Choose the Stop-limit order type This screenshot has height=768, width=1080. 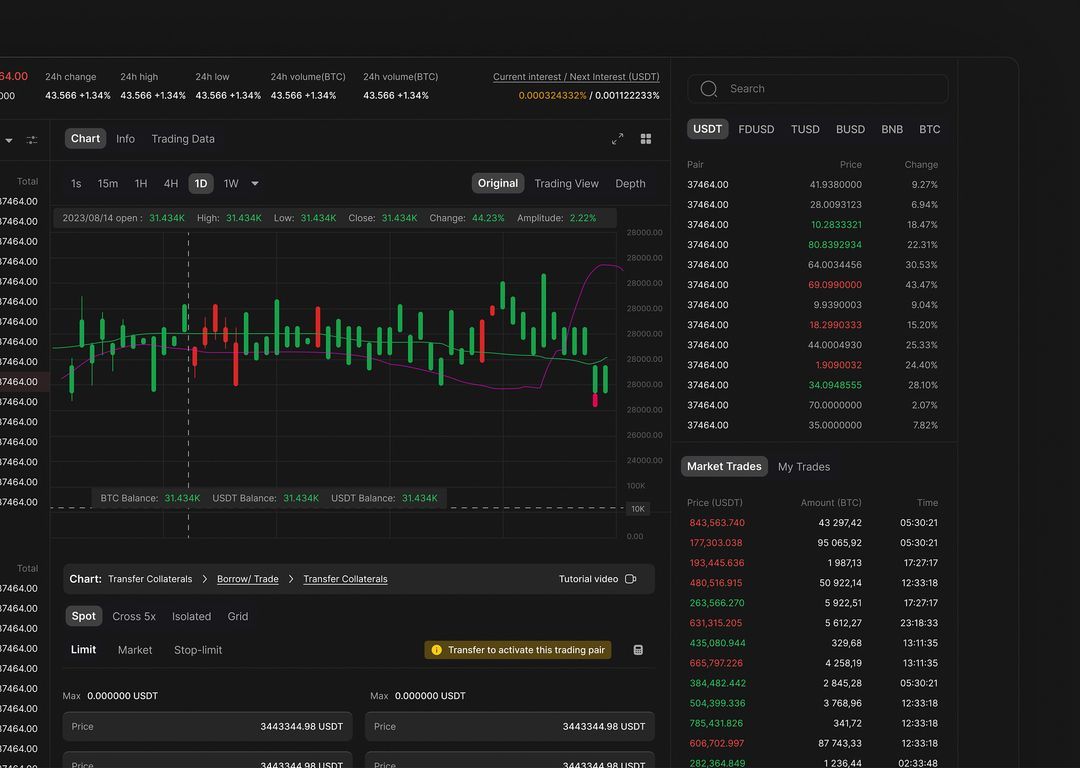pyautogui.click(x=198, y=650)
